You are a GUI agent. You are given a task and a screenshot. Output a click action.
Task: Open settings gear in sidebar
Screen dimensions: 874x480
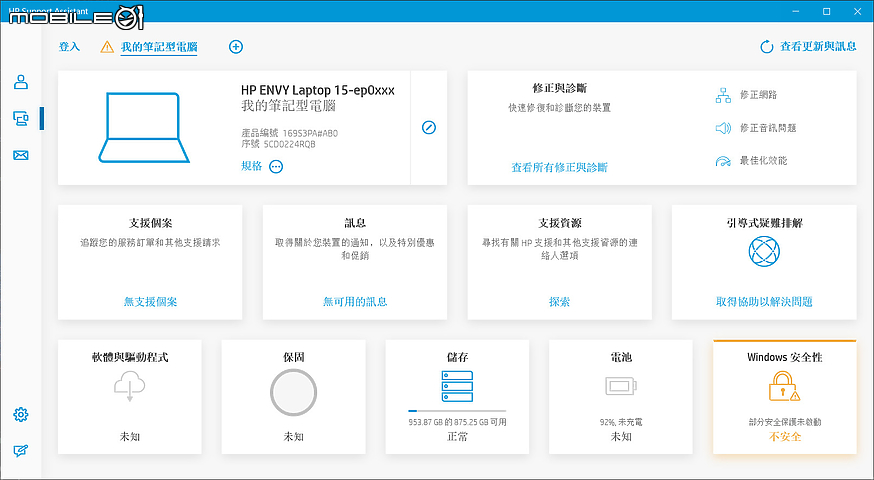click(21, 414)
